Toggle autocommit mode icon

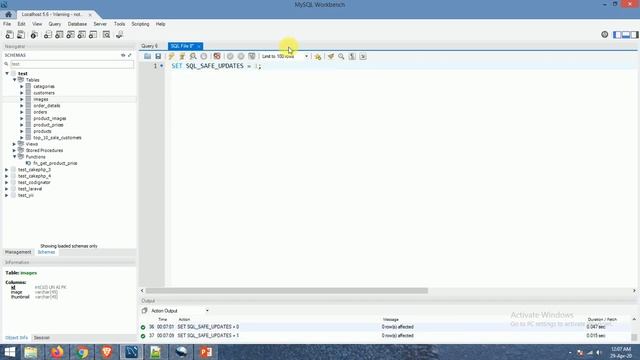pos(252,56)
